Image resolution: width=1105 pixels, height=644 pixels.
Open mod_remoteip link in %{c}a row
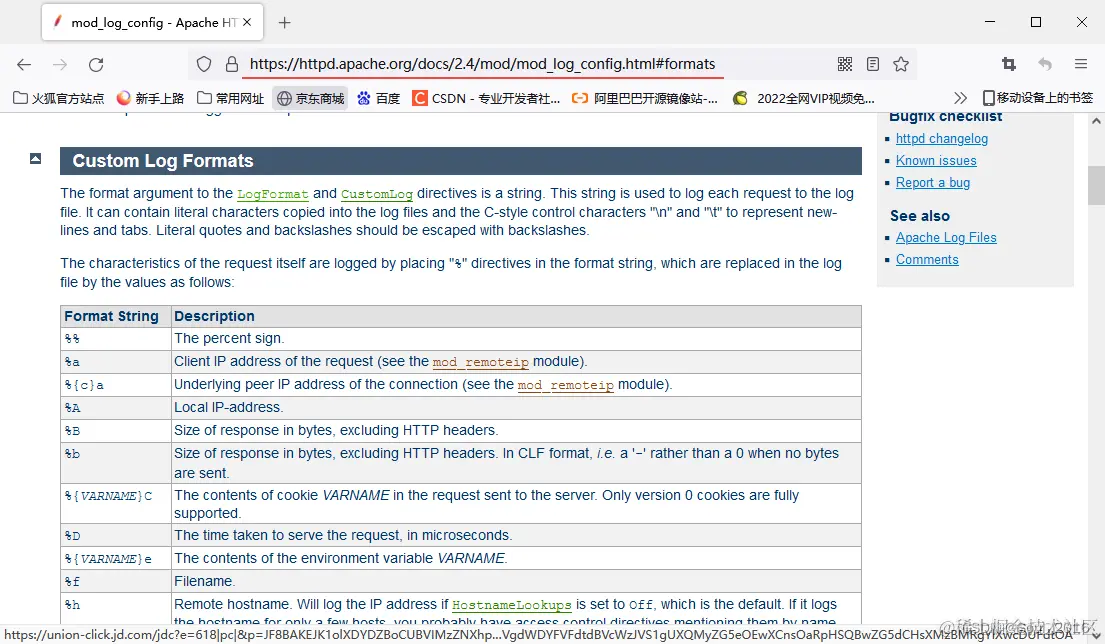tap(566, 385)
